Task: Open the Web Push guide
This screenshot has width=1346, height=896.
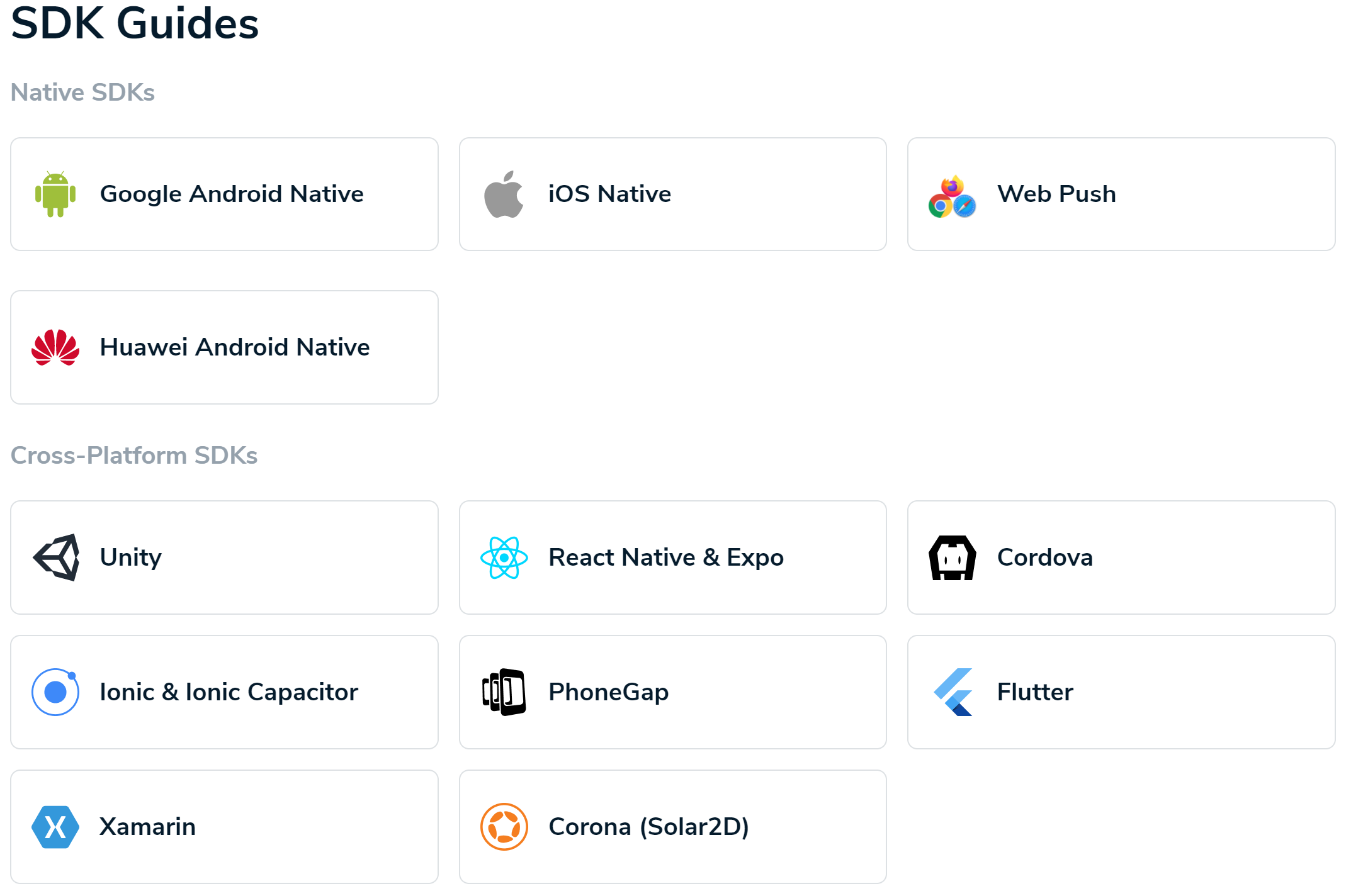Action: 1121,194
